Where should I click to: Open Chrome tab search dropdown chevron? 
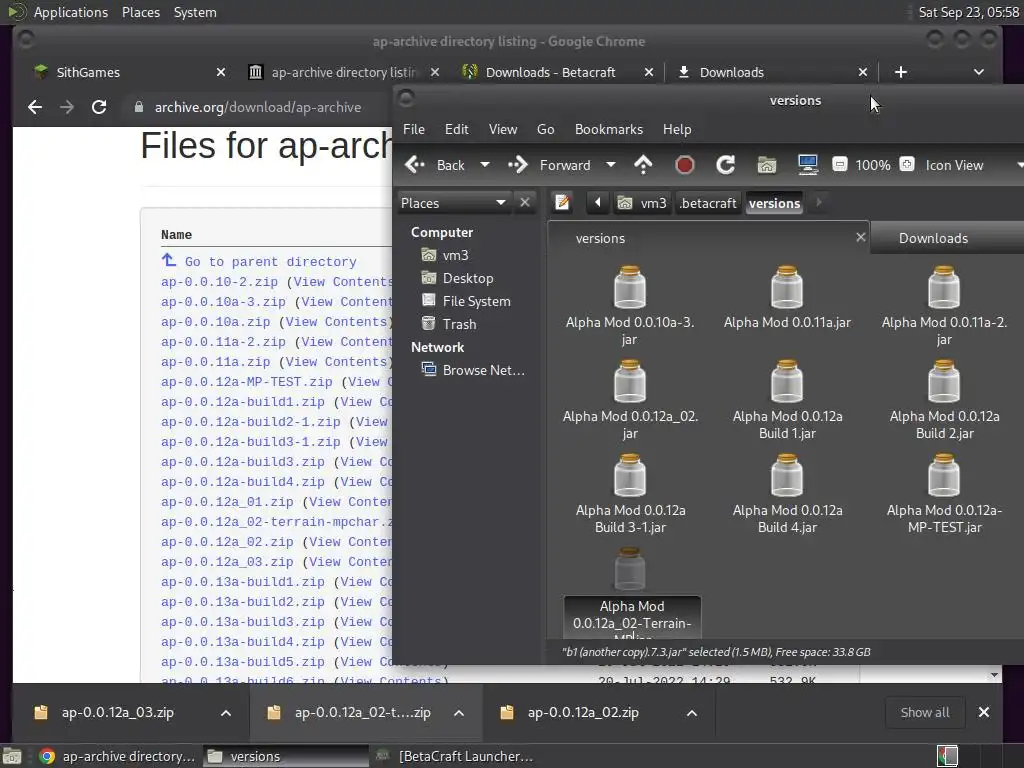click(x=978, y=72)
